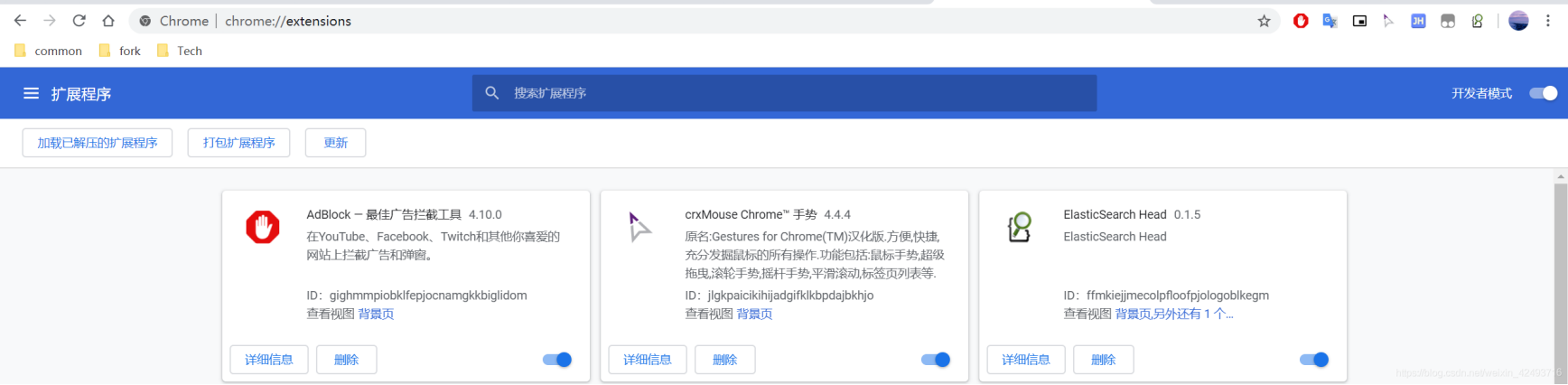This screenshot has width=1568, height=385.
Task: Open the AdBlock toolbar extension icon
Action: (1301, 21)
